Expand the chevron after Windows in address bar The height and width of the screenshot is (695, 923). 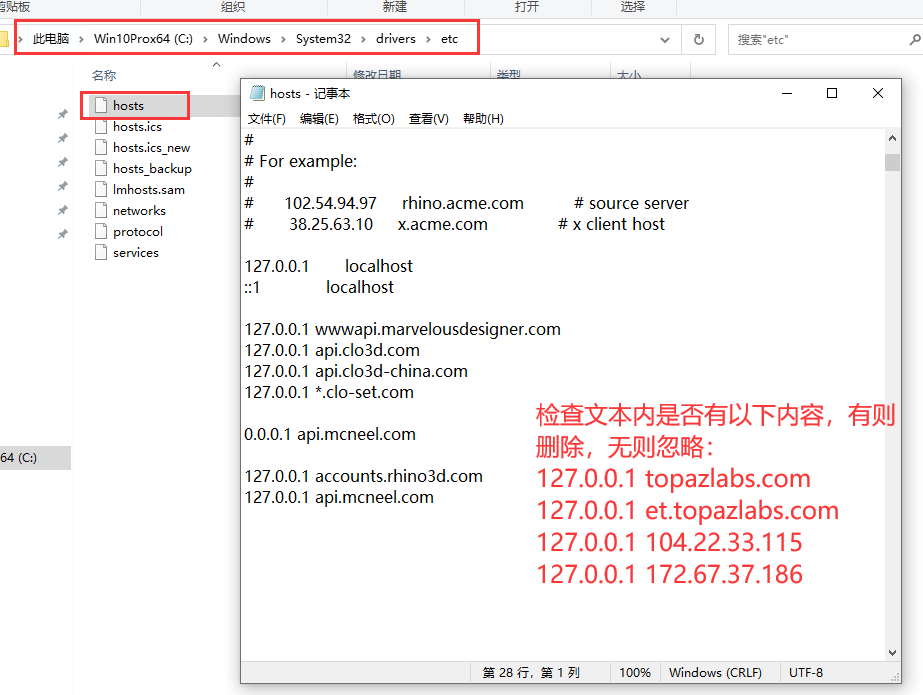click(283, 39)
